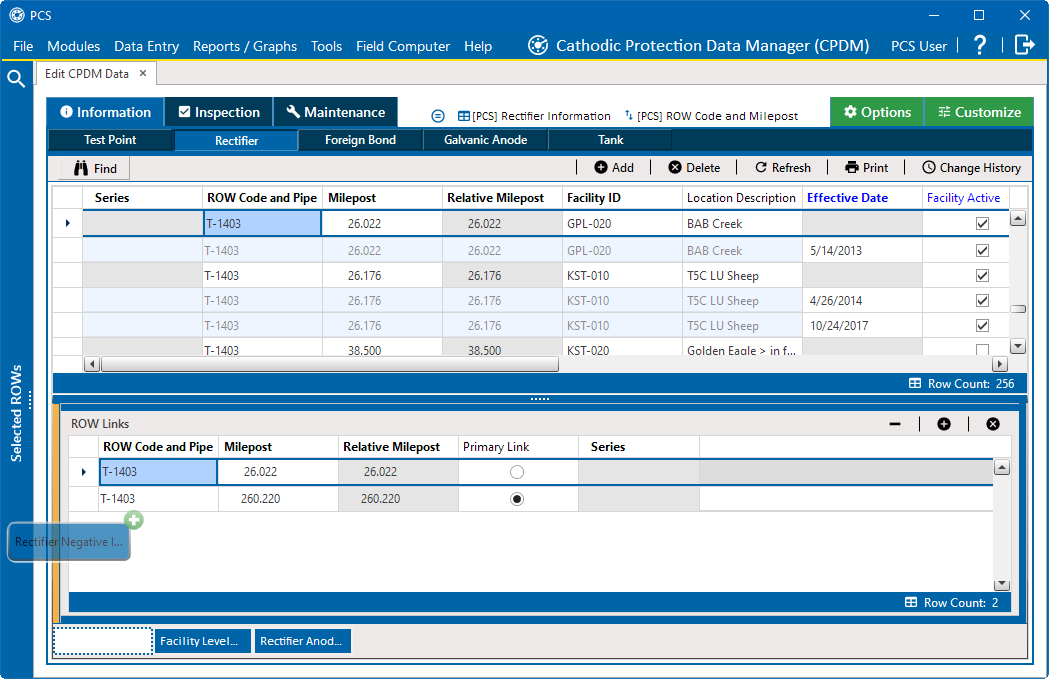This screenshot has height=679, width=1049.
Task: Click the CPDM module logo icon
Action: click(538, 45)
